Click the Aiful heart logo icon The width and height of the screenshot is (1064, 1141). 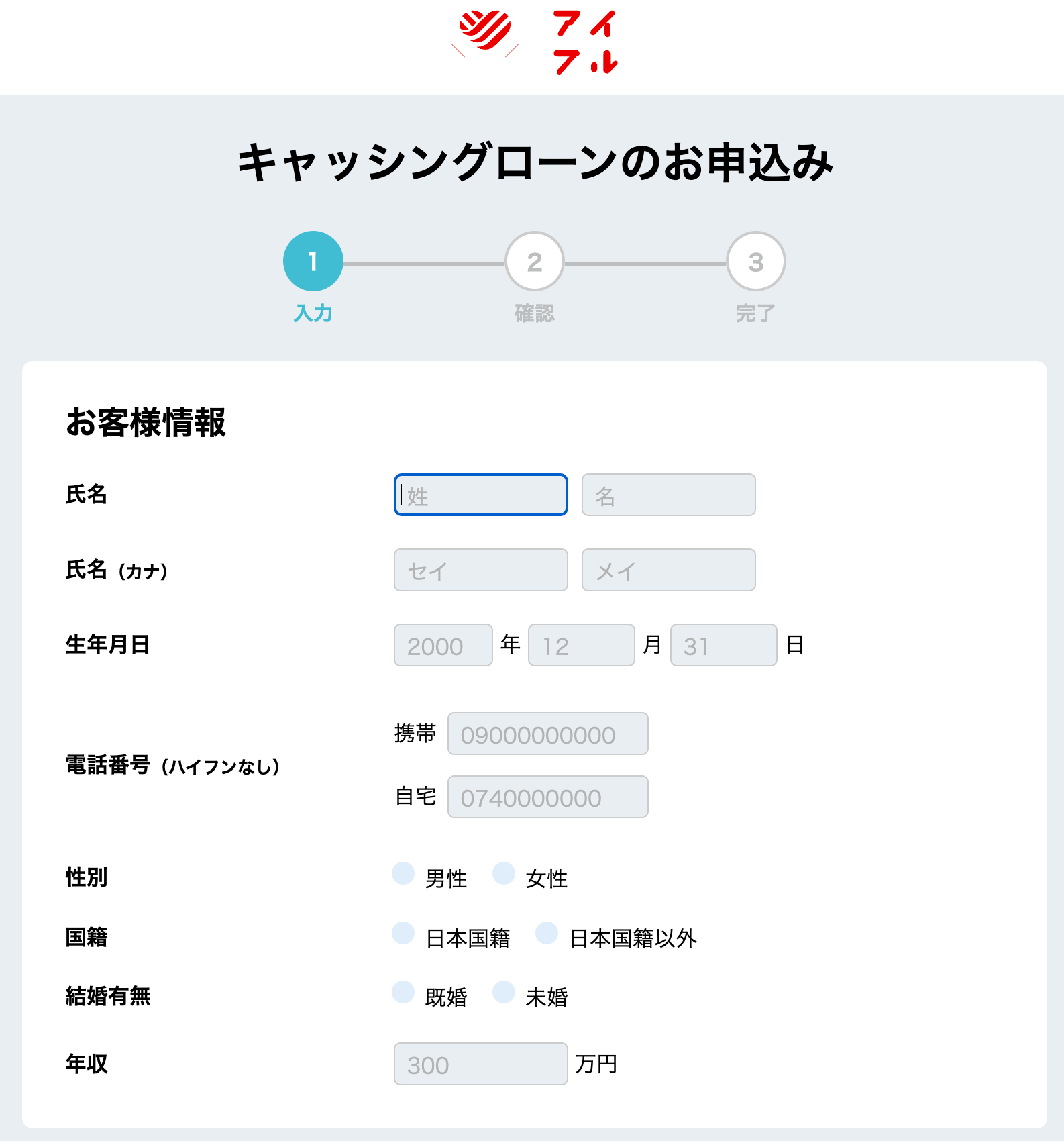tap(484, 34)
